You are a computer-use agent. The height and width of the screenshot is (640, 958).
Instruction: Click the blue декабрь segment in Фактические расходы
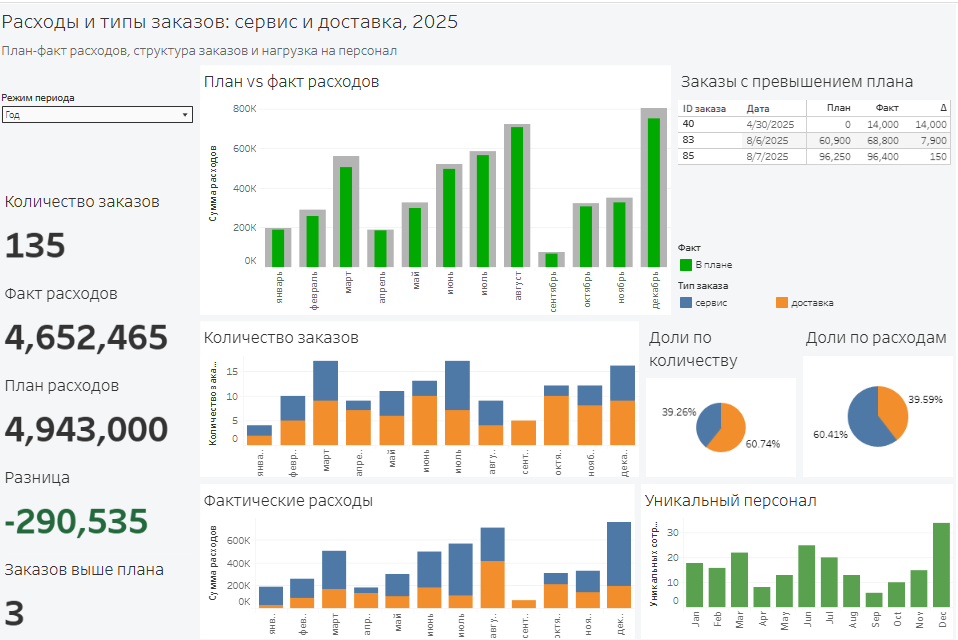point(619,554)
